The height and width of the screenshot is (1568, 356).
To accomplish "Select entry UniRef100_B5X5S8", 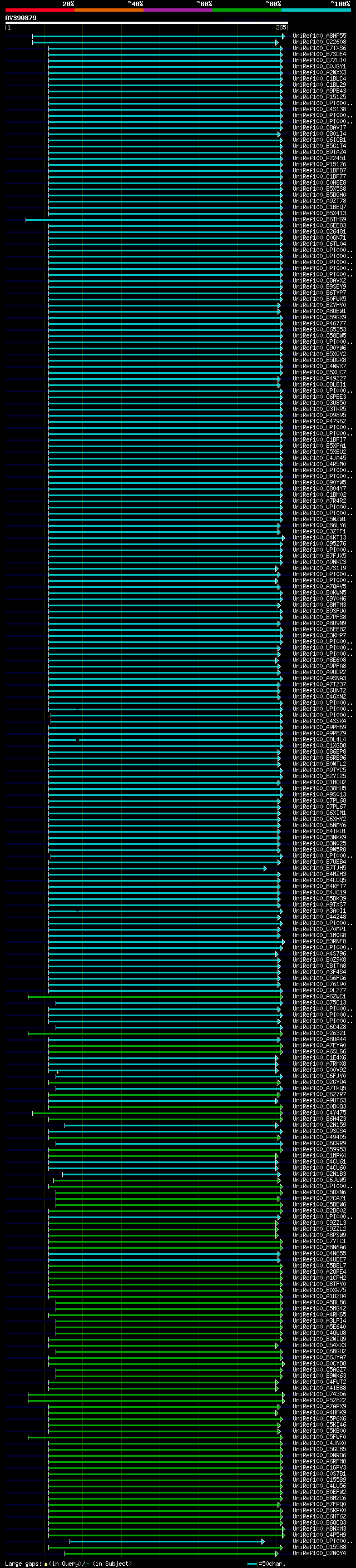I will pos(319,189).
